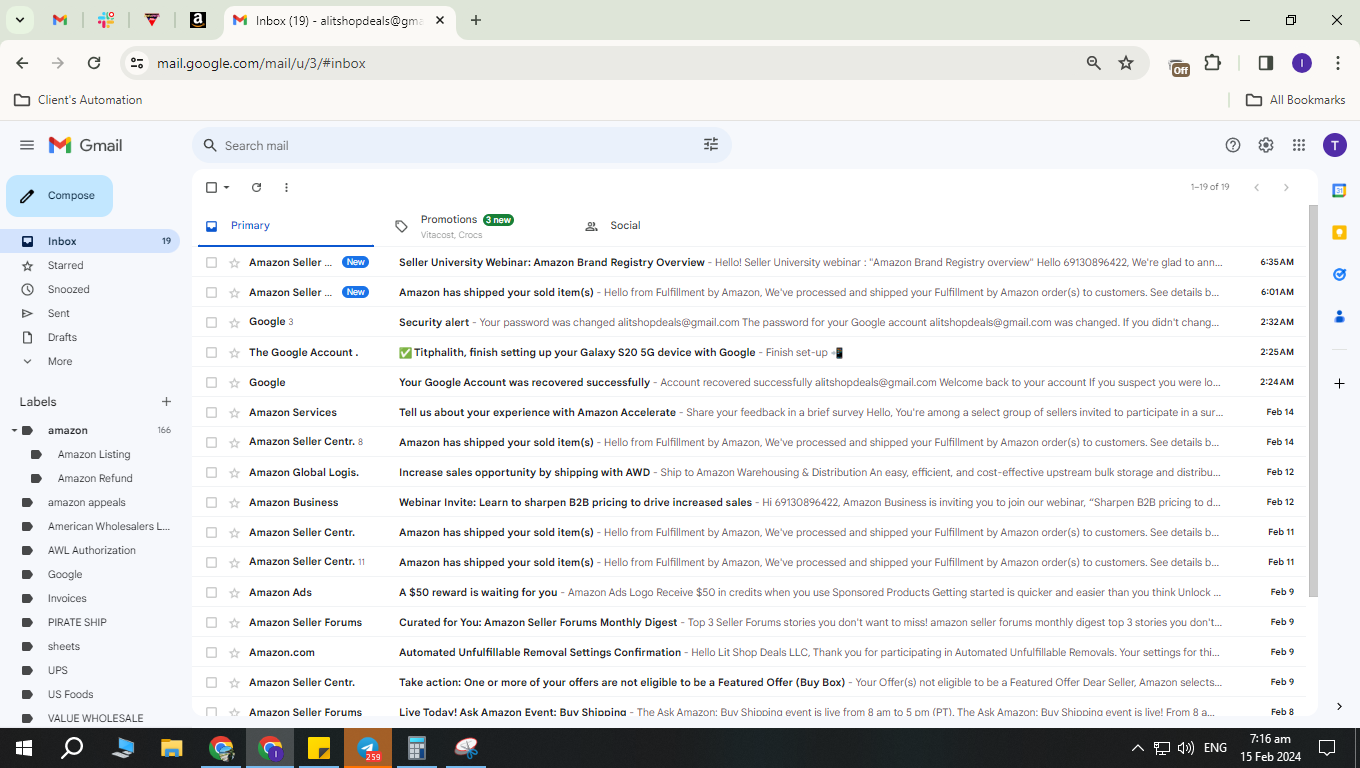Open the Snoozed folder
1360x768 pixels.
pos(90,289)
